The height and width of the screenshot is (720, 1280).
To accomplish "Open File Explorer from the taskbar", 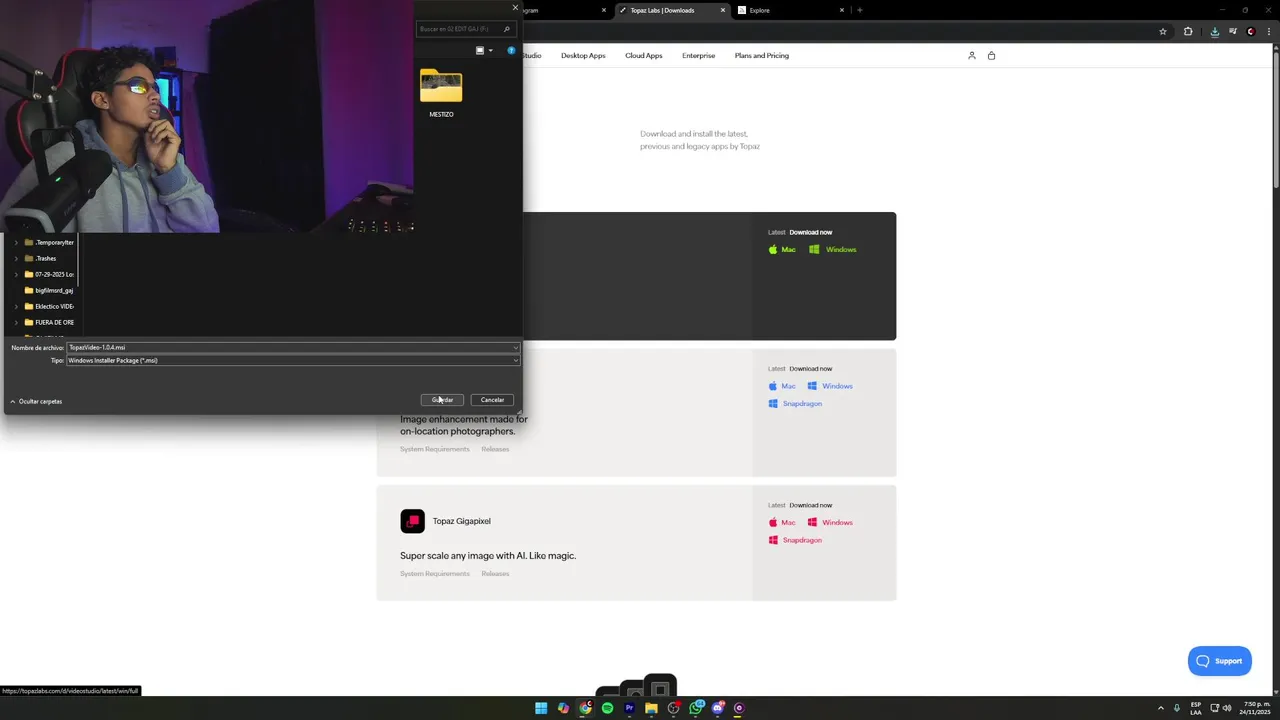I will (651, 708).
